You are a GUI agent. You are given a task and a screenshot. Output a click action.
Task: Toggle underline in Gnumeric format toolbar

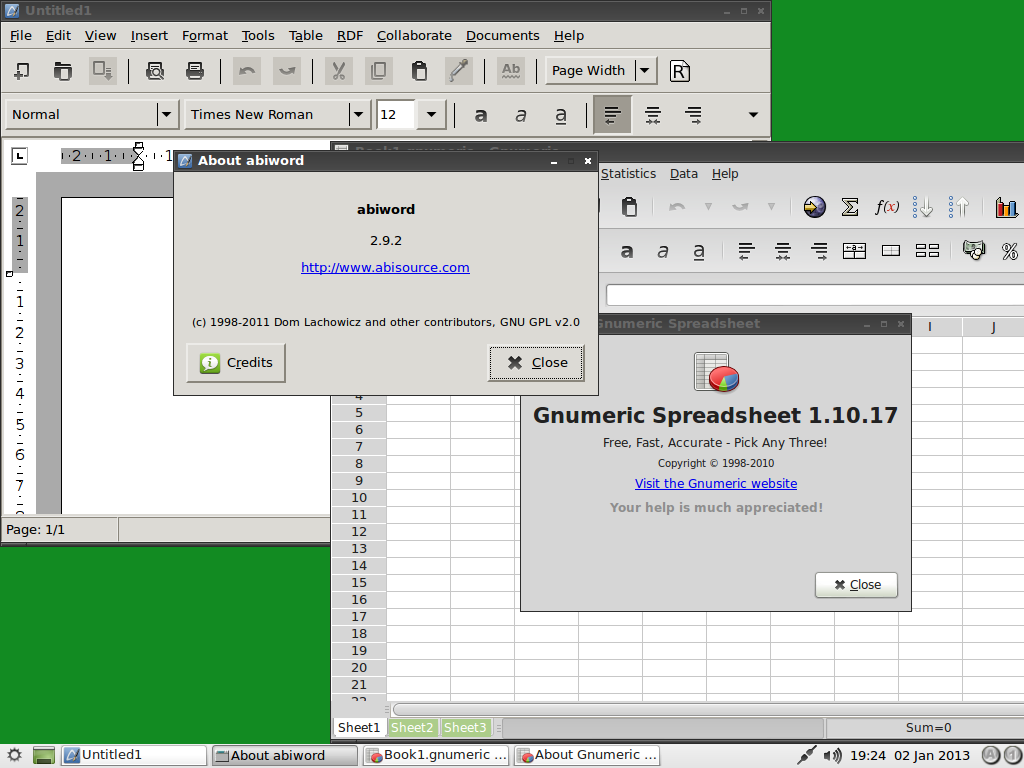pos(699,251)
